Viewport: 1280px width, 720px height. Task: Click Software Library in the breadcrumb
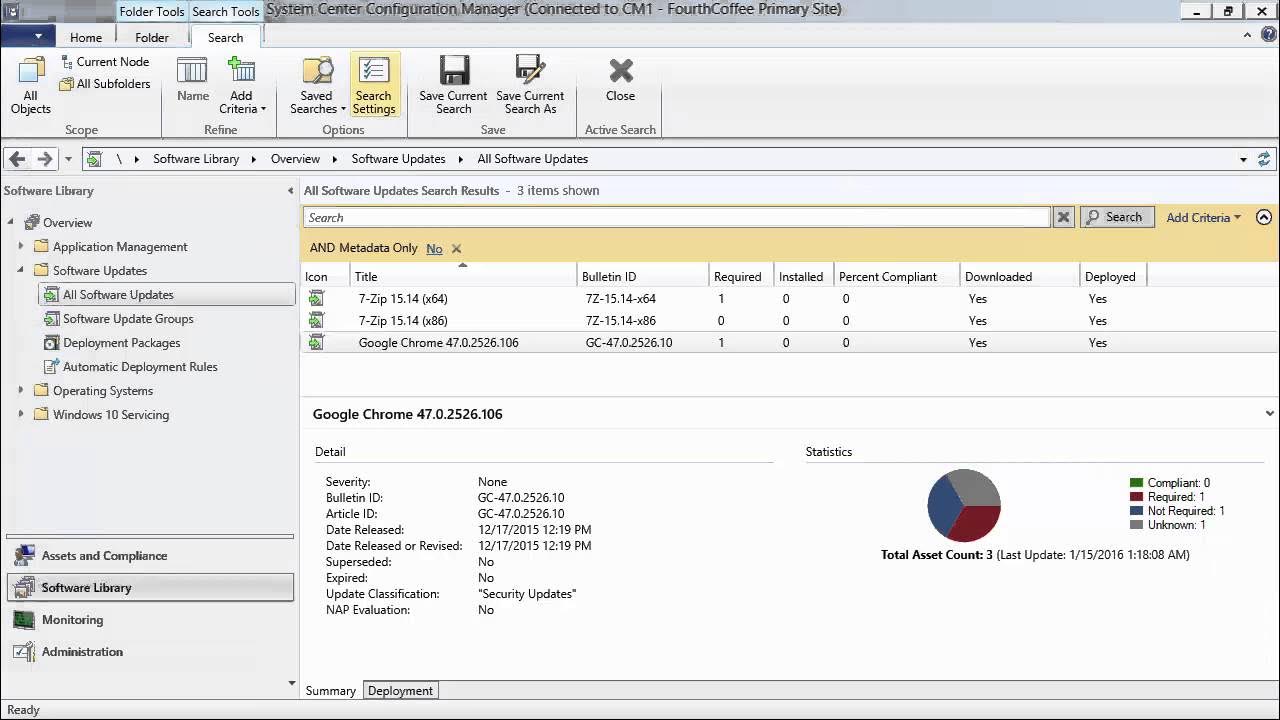click(x=196, y=159)
